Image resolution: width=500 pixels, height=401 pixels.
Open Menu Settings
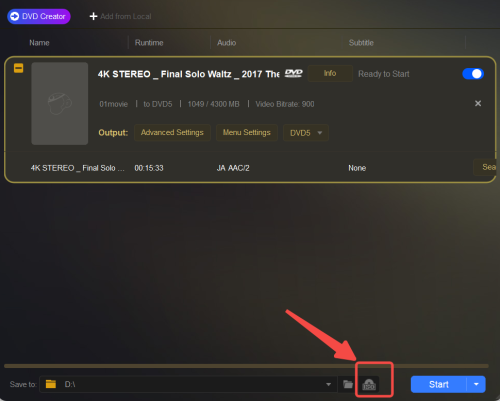pos(247,132)
